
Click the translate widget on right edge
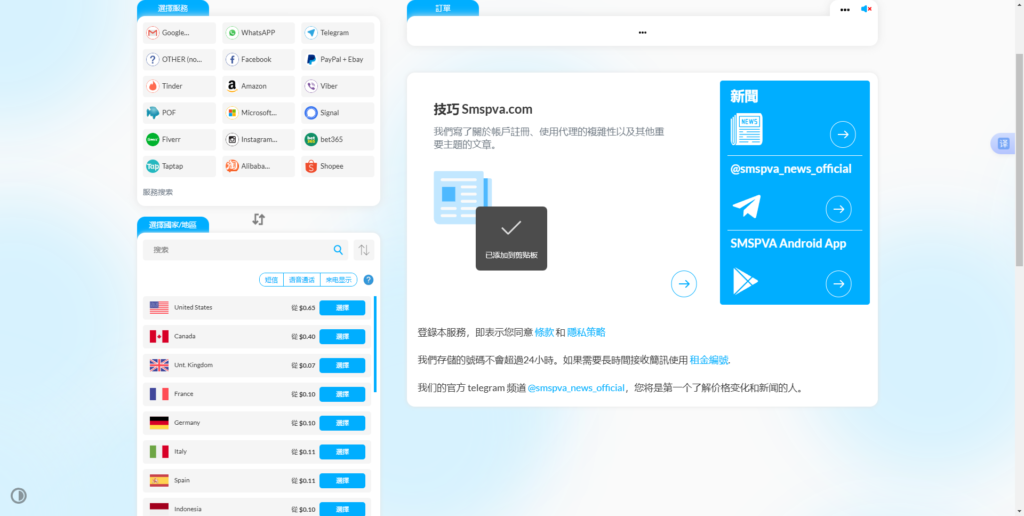click(x=1003, y=144)
